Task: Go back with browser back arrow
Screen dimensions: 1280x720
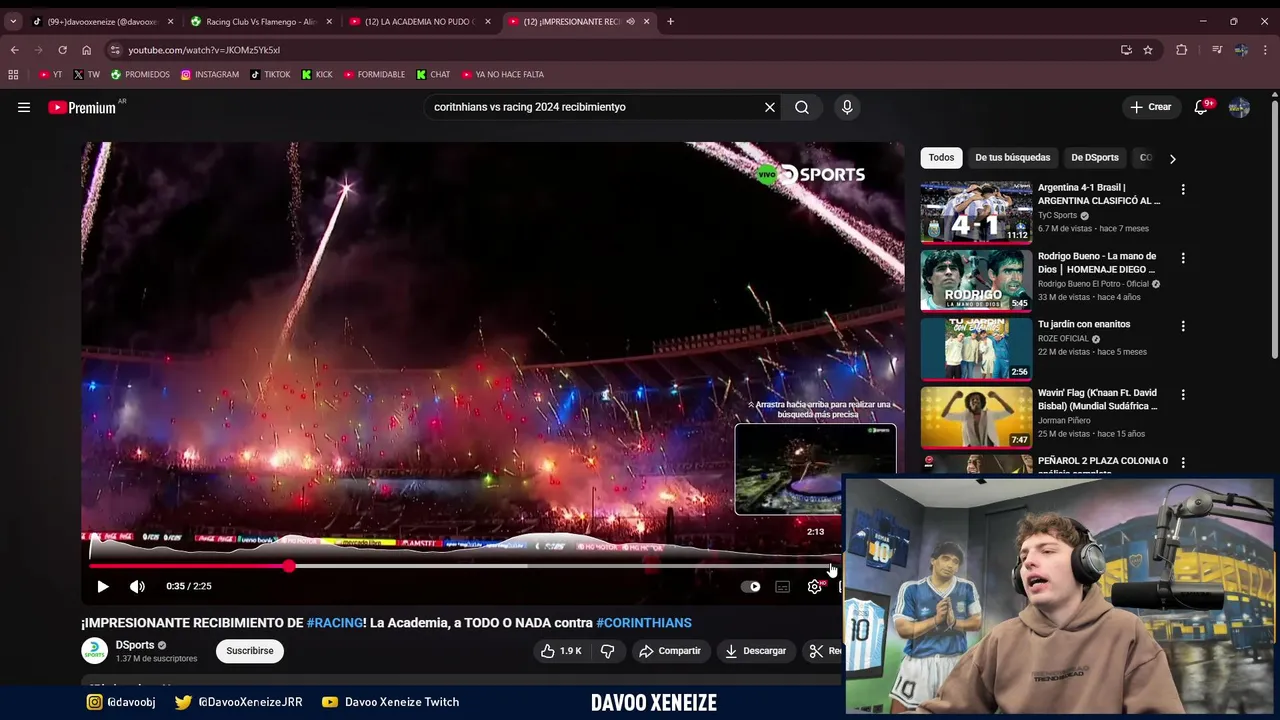Action: [x=14, y=50]
